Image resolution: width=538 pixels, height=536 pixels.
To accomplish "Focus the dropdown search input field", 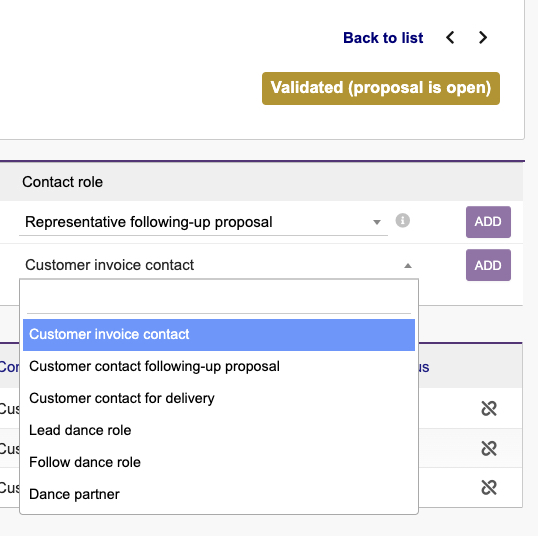I will click(x=219, y=300).
